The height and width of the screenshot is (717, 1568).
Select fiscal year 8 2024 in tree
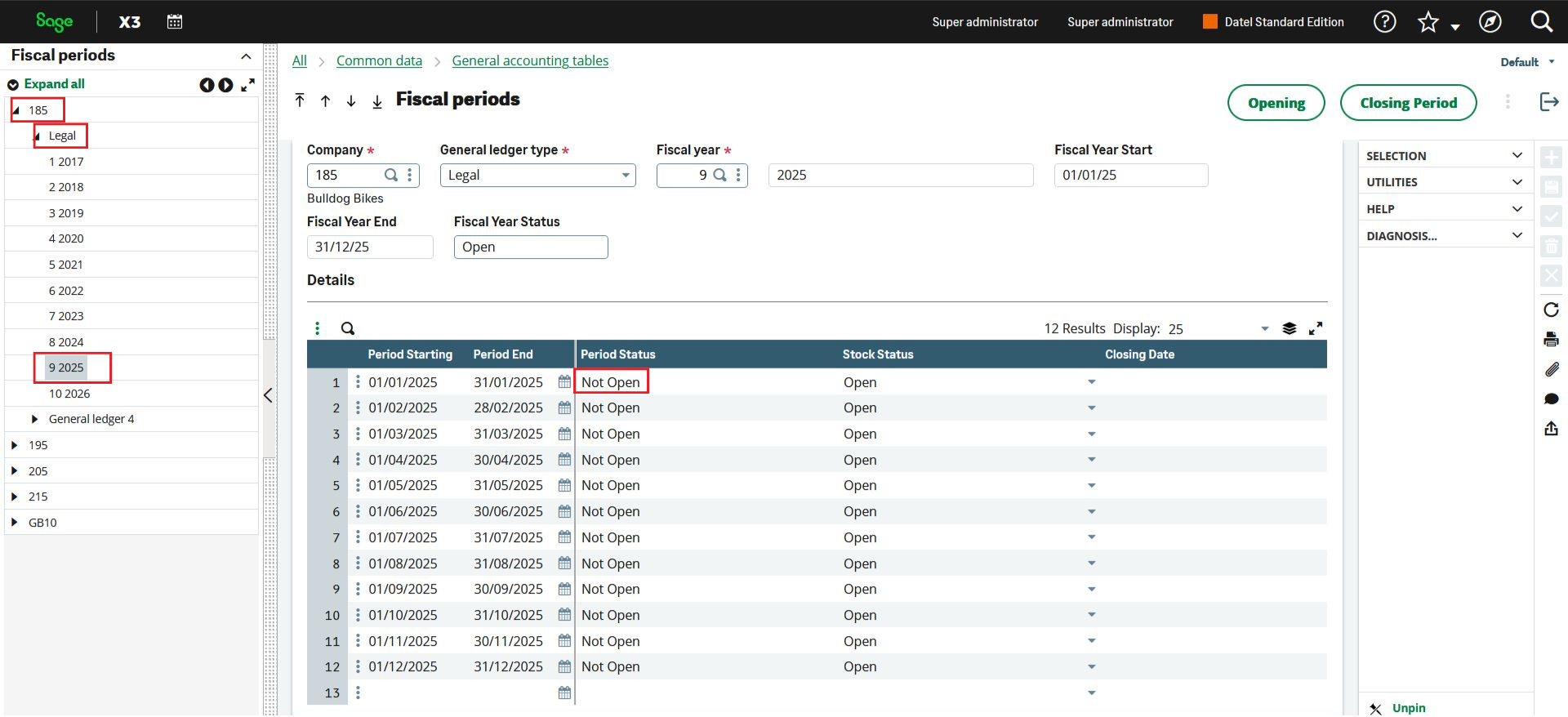coord(66,342)
